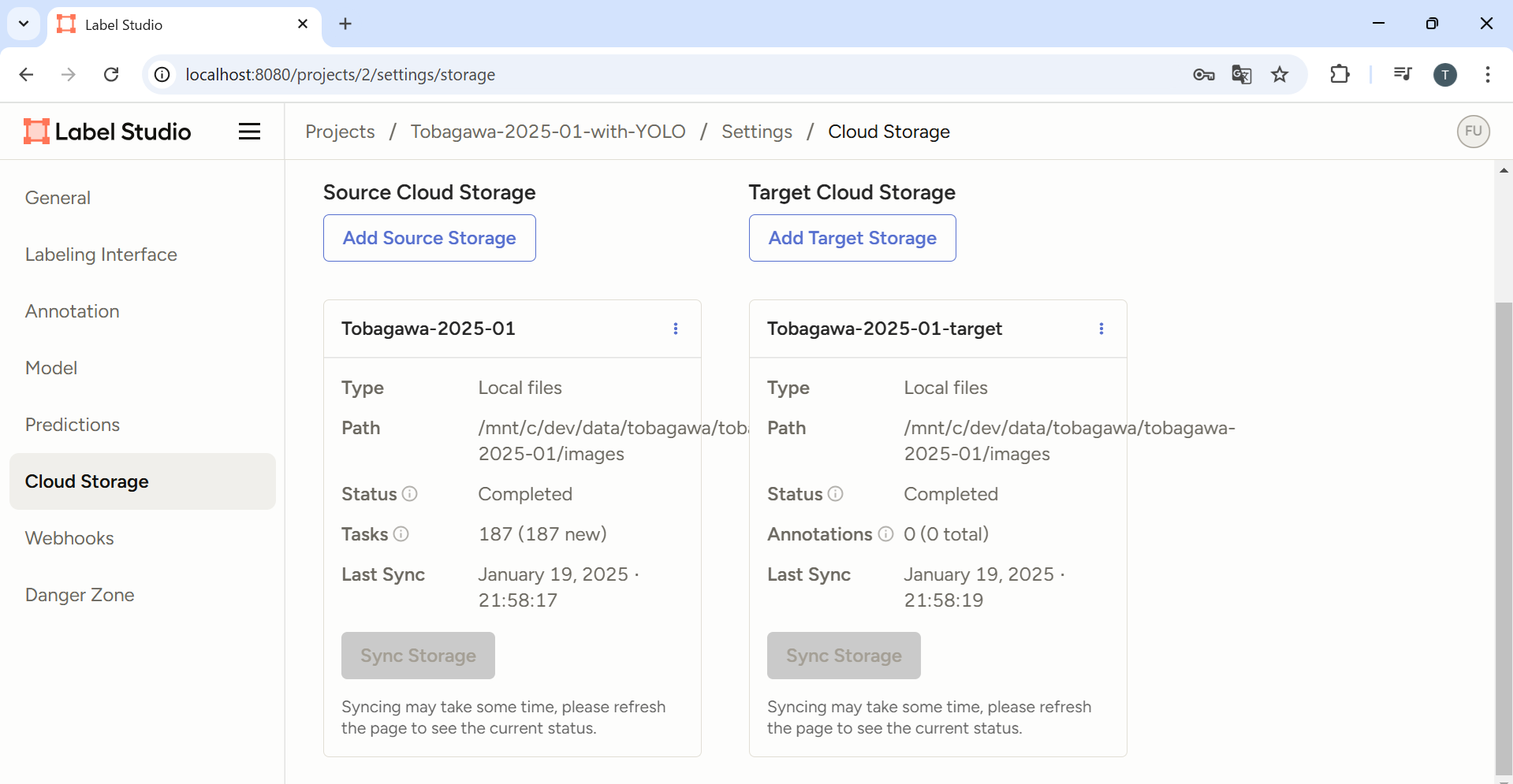Open options for Tobagawa-2025-01 source storage
Image resolution: width=1513 pixels, height=784 pixels.
click(676, 329)
